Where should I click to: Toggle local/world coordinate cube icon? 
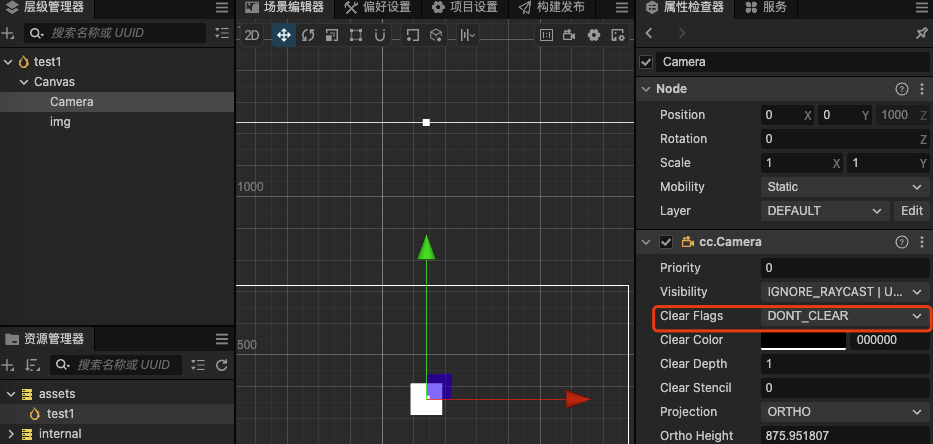click(x=437, y=35)
